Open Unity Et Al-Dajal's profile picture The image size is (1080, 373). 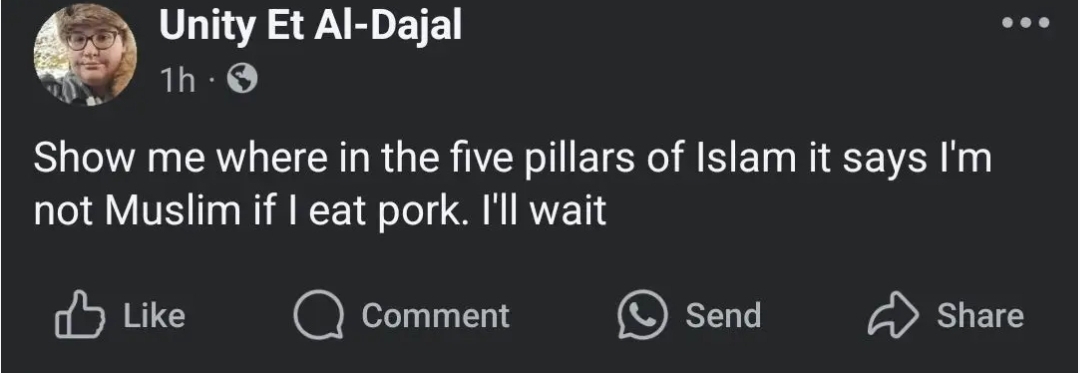[85, 54]
